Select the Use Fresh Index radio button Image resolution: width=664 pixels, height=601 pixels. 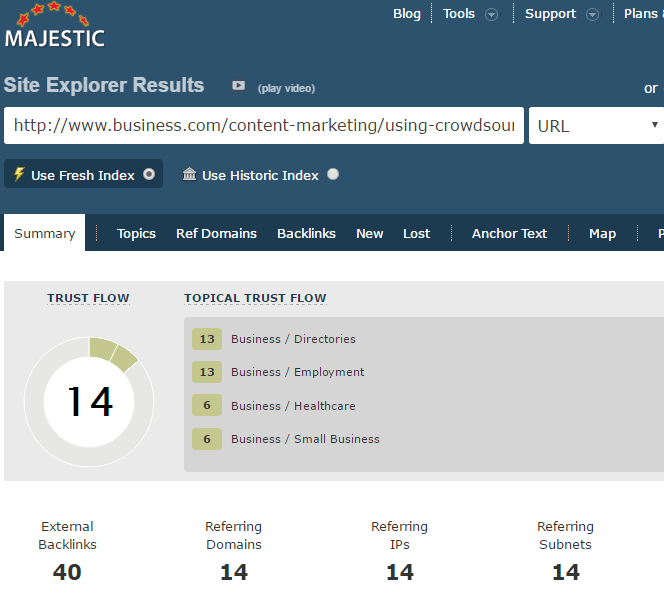tap(149, 174)
